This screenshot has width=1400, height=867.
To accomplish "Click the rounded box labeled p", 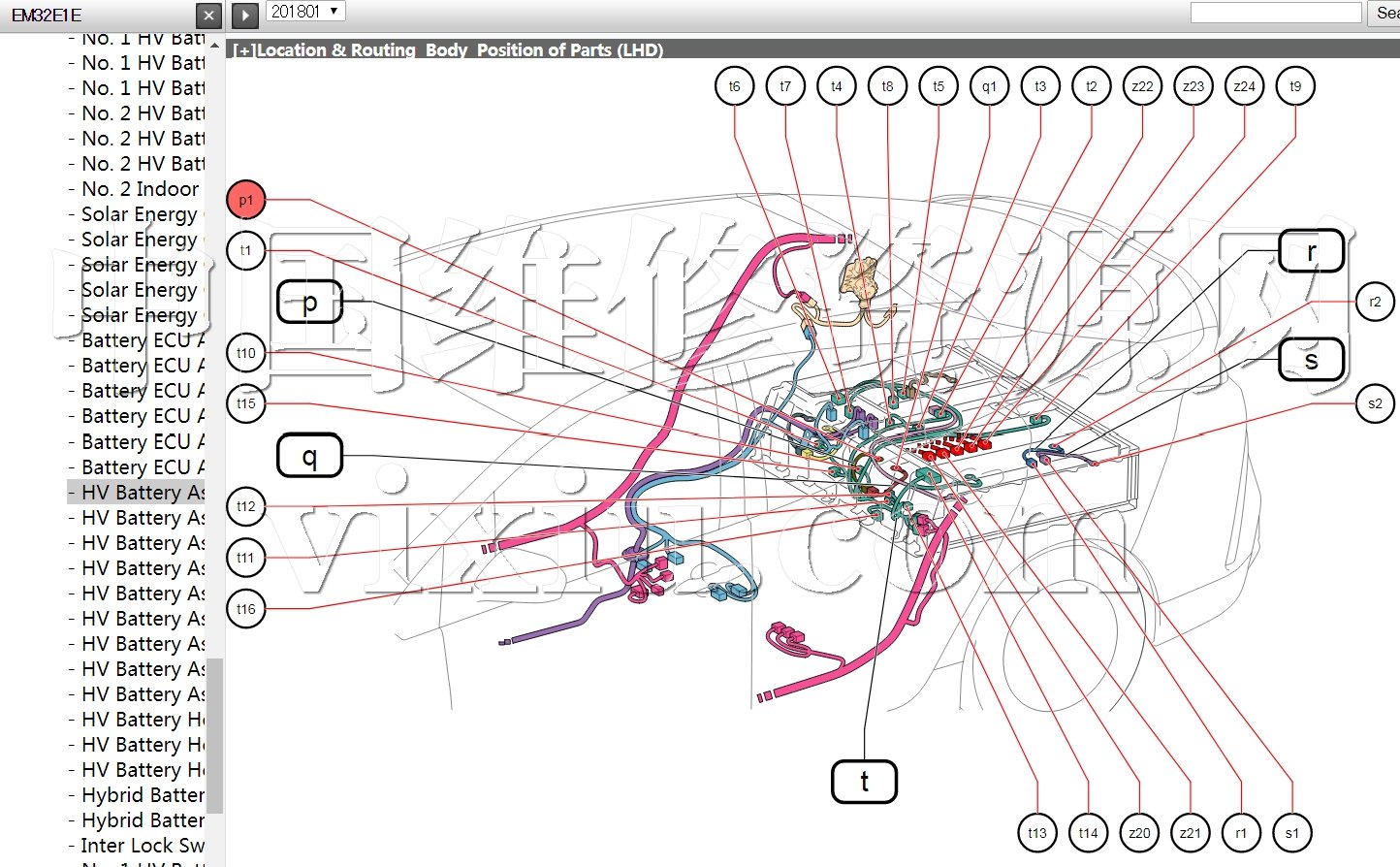I will coord(309,303).
